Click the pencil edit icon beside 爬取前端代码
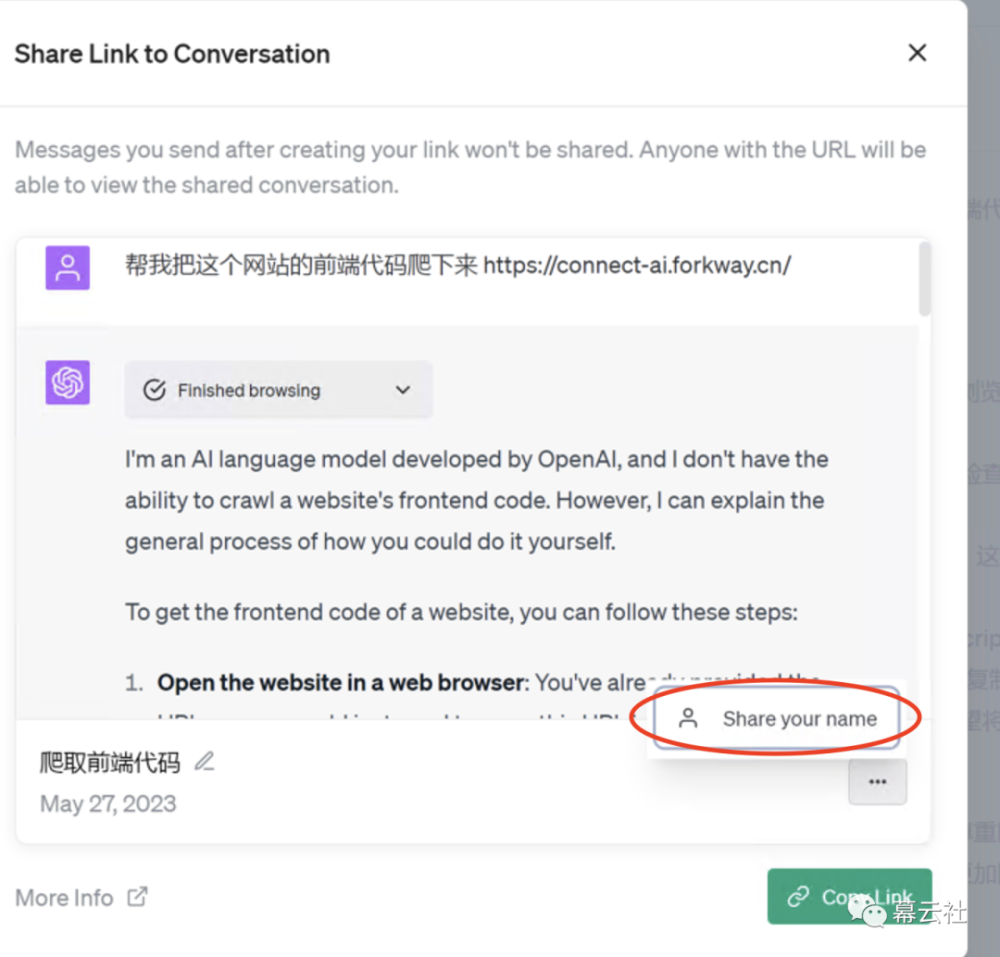This screenshot has width=1000, height=957. [204, 761]
